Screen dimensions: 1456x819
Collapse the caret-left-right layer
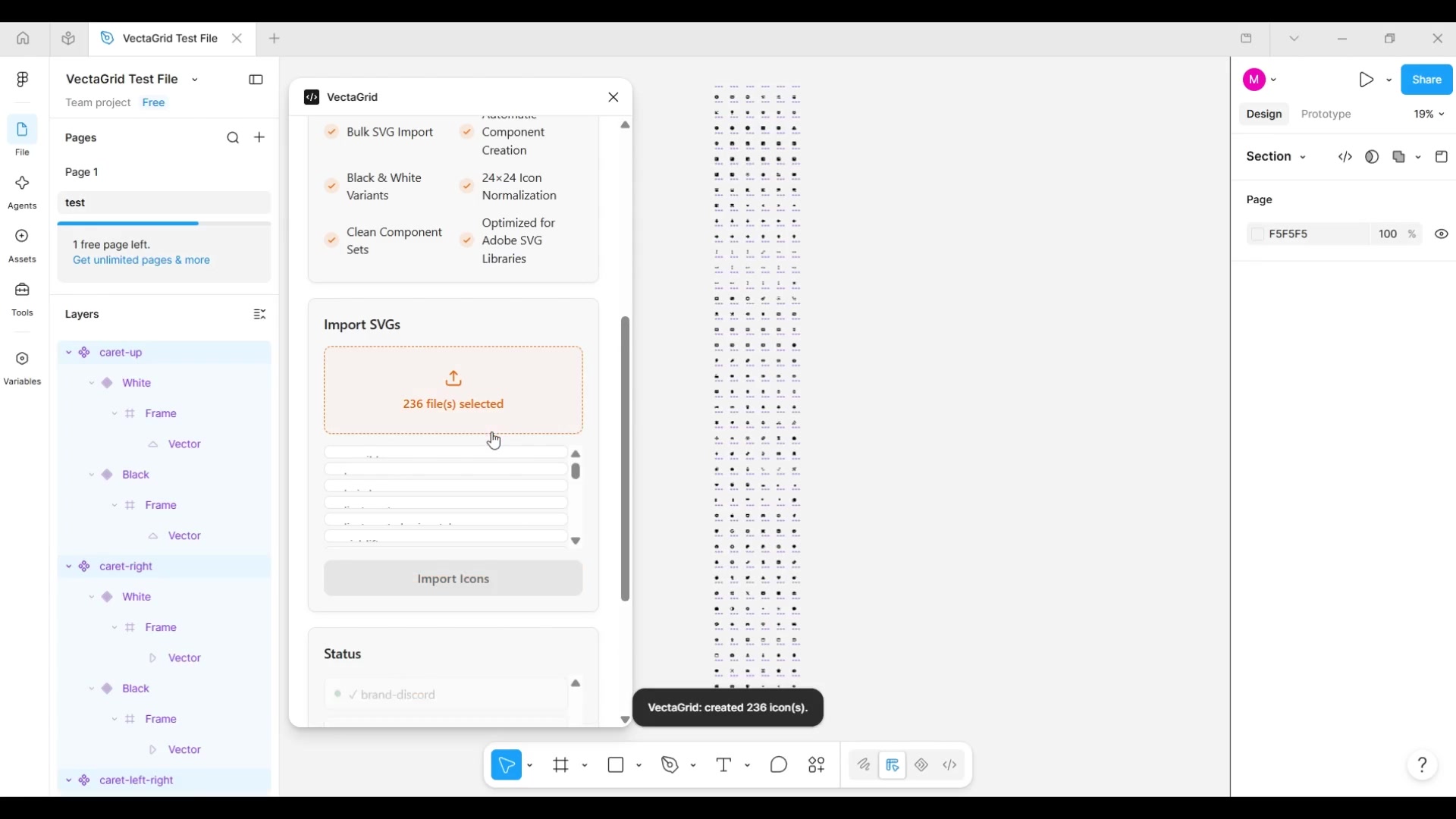pyautogui.click(x=68, y=780)
